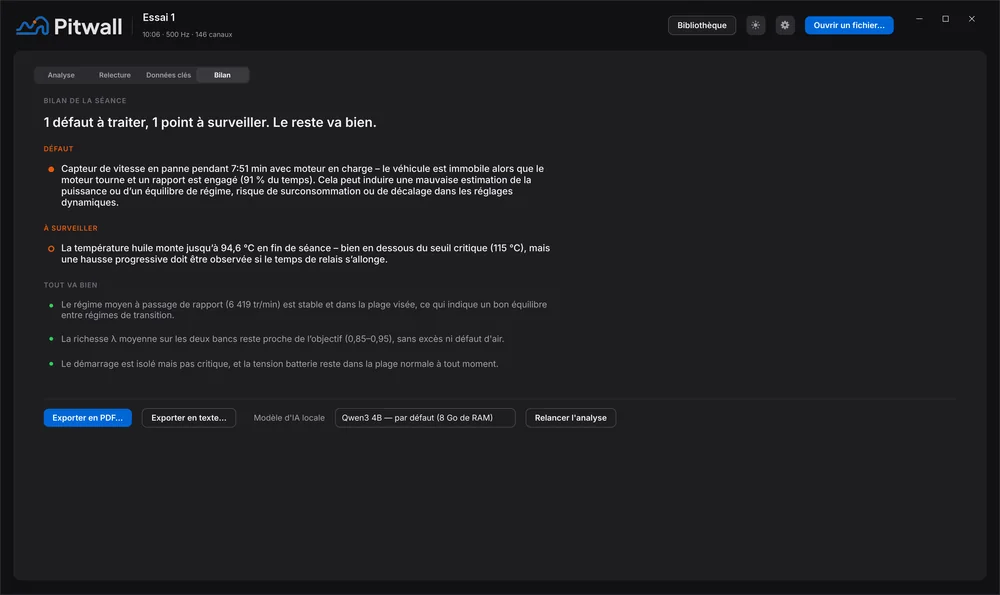This screenshot has height=595, width=1000.
Task: Click the Ouvrir un fichier button
Action: [849, 26]
